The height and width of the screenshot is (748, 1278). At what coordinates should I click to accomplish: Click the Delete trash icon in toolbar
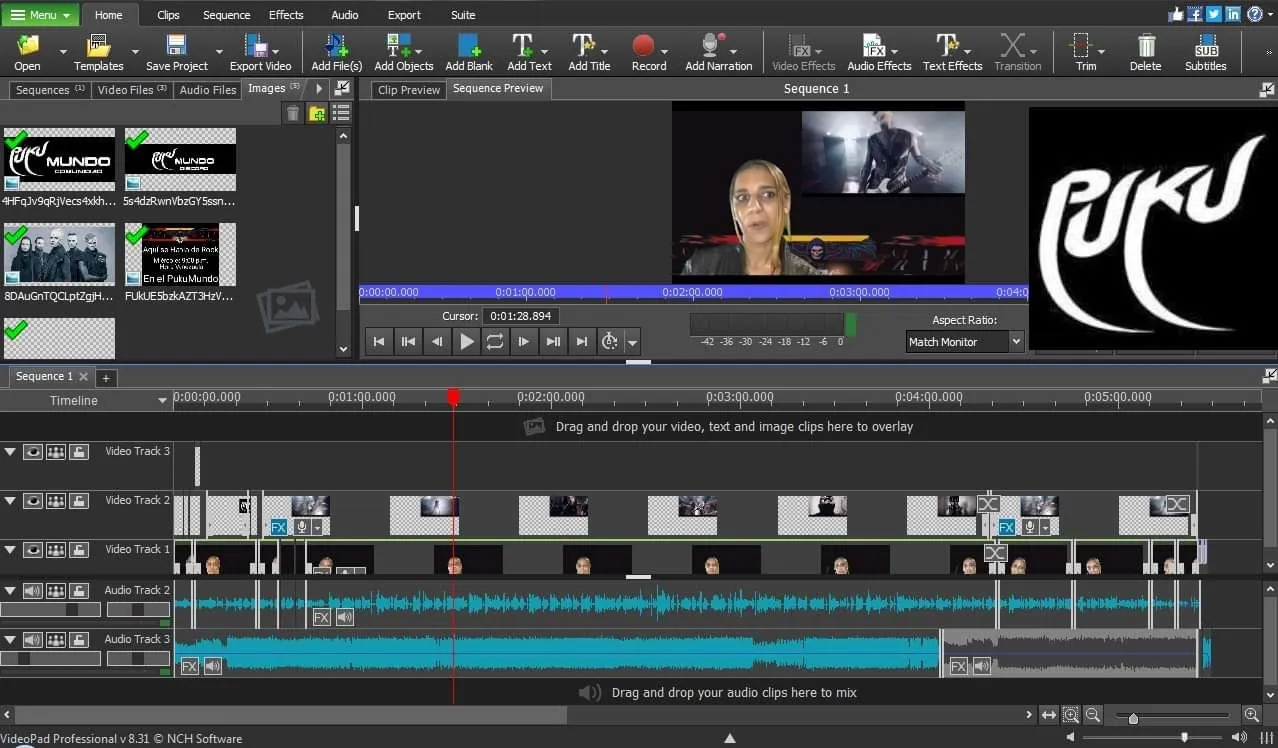(1146, 46)
